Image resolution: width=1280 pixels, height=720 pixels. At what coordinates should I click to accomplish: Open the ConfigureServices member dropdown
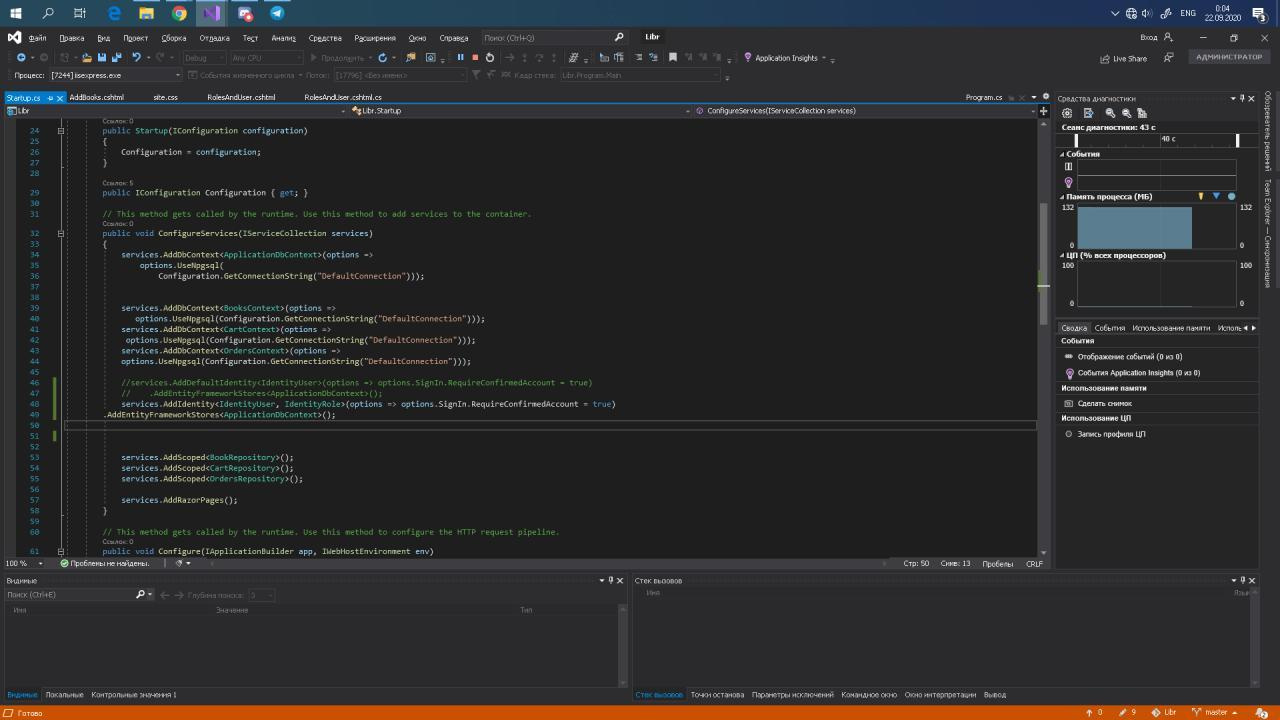(x=865, y=111)
